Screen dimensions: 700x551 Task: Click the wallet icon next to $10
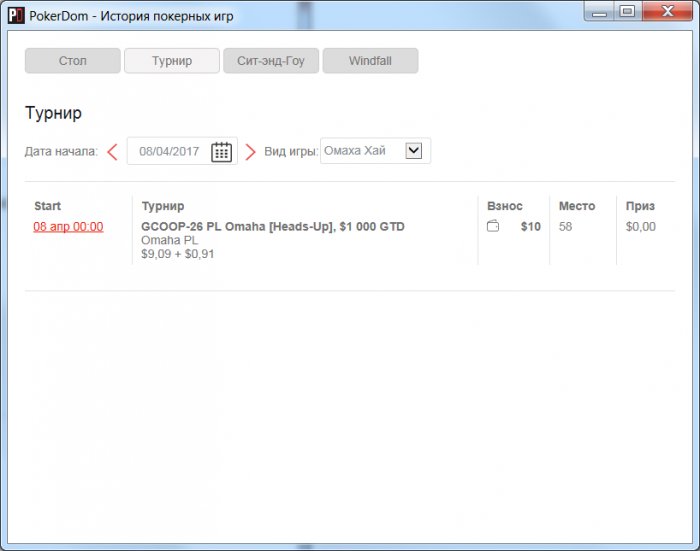tap(493, 226)
